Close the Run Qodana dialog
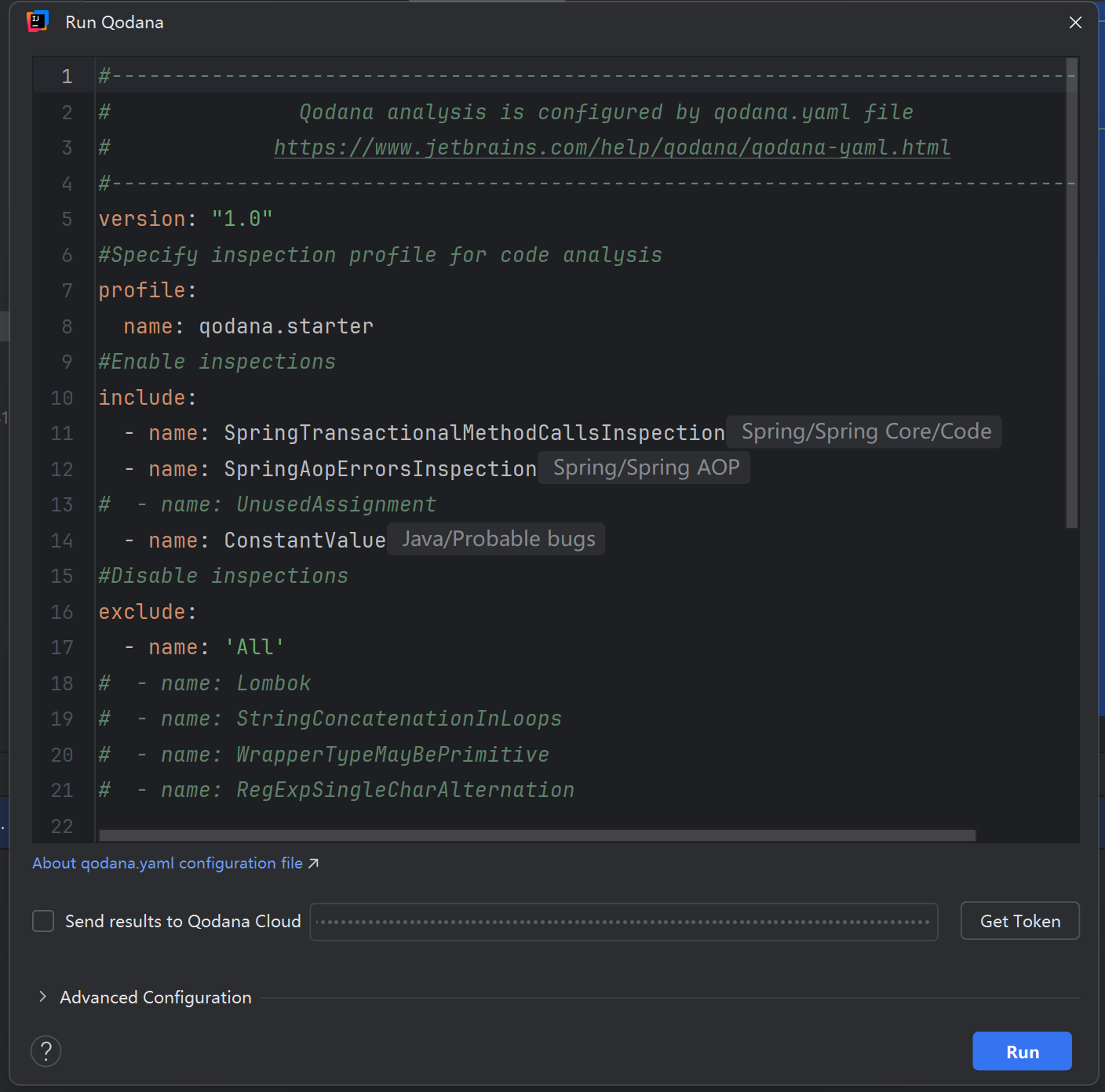The width and height of the screenshot is (1105, 1092). pyautogui.click(x=1075, y=23)
